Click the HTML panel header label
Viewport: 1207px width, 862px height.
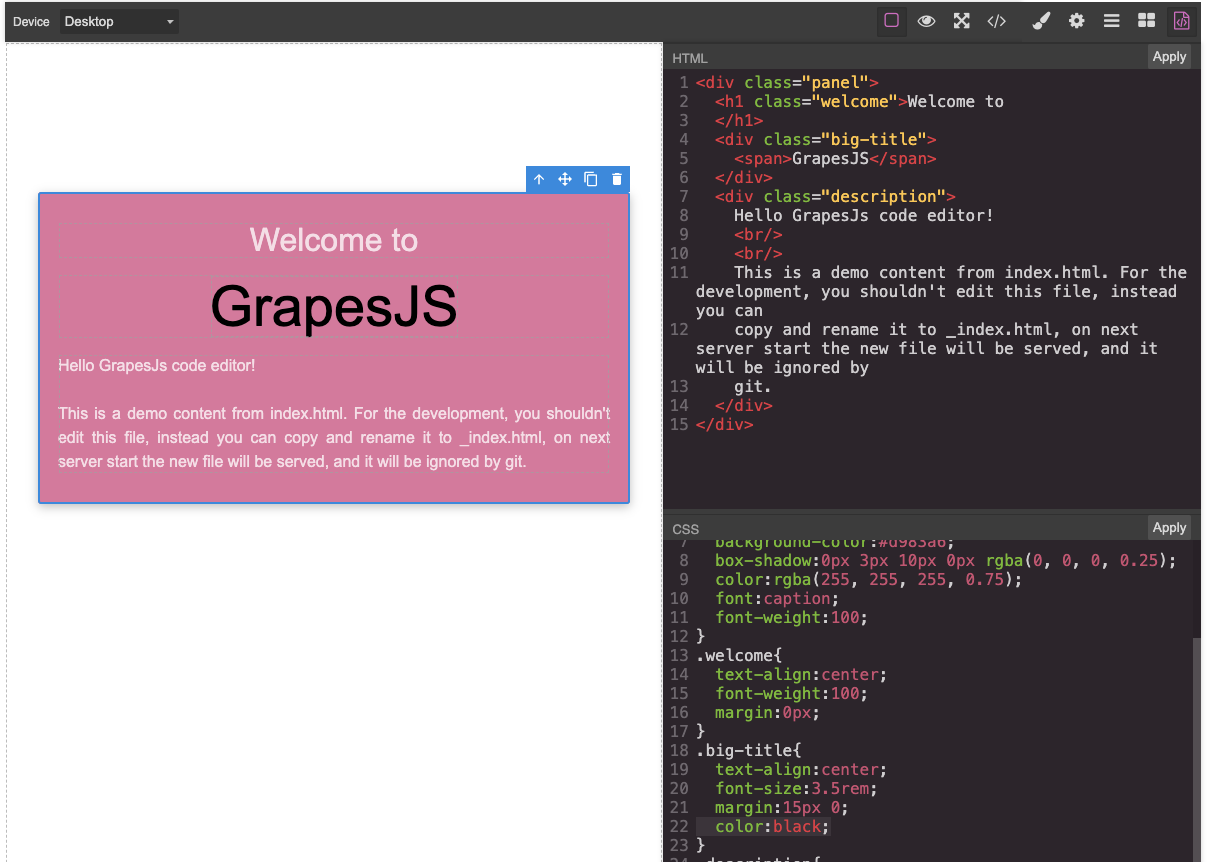[690, 58]
